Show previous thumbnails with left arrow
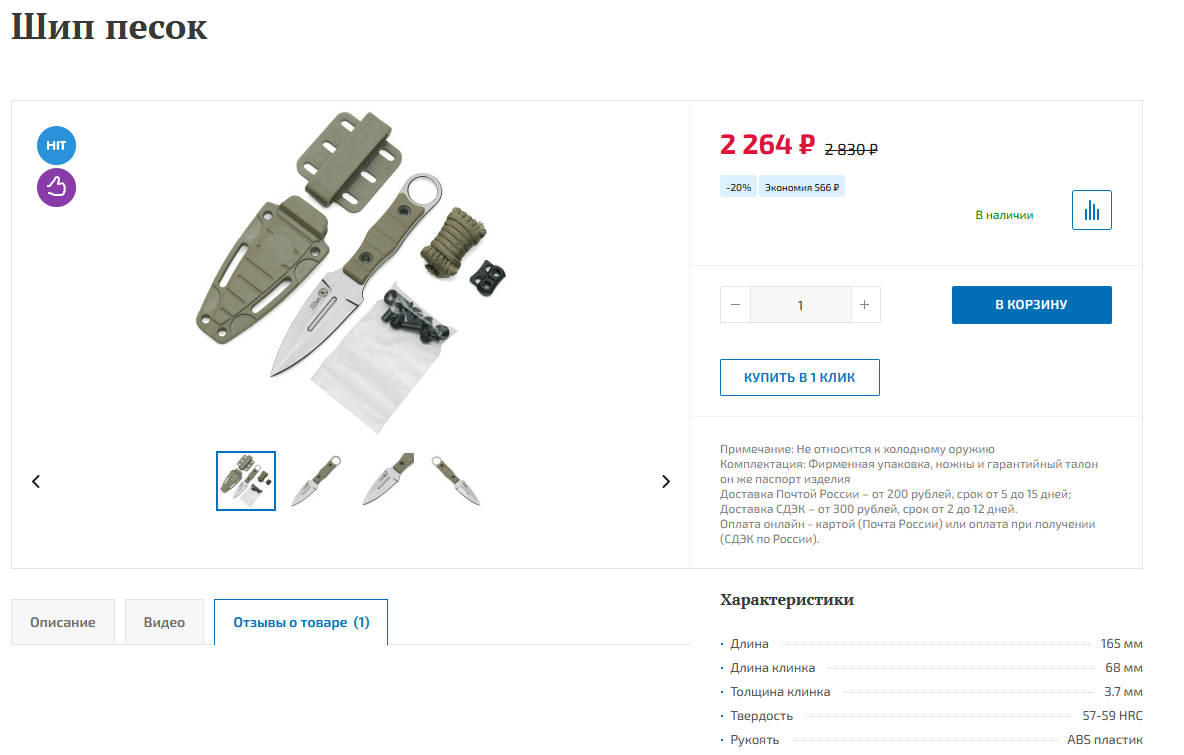 click(35, 482)
